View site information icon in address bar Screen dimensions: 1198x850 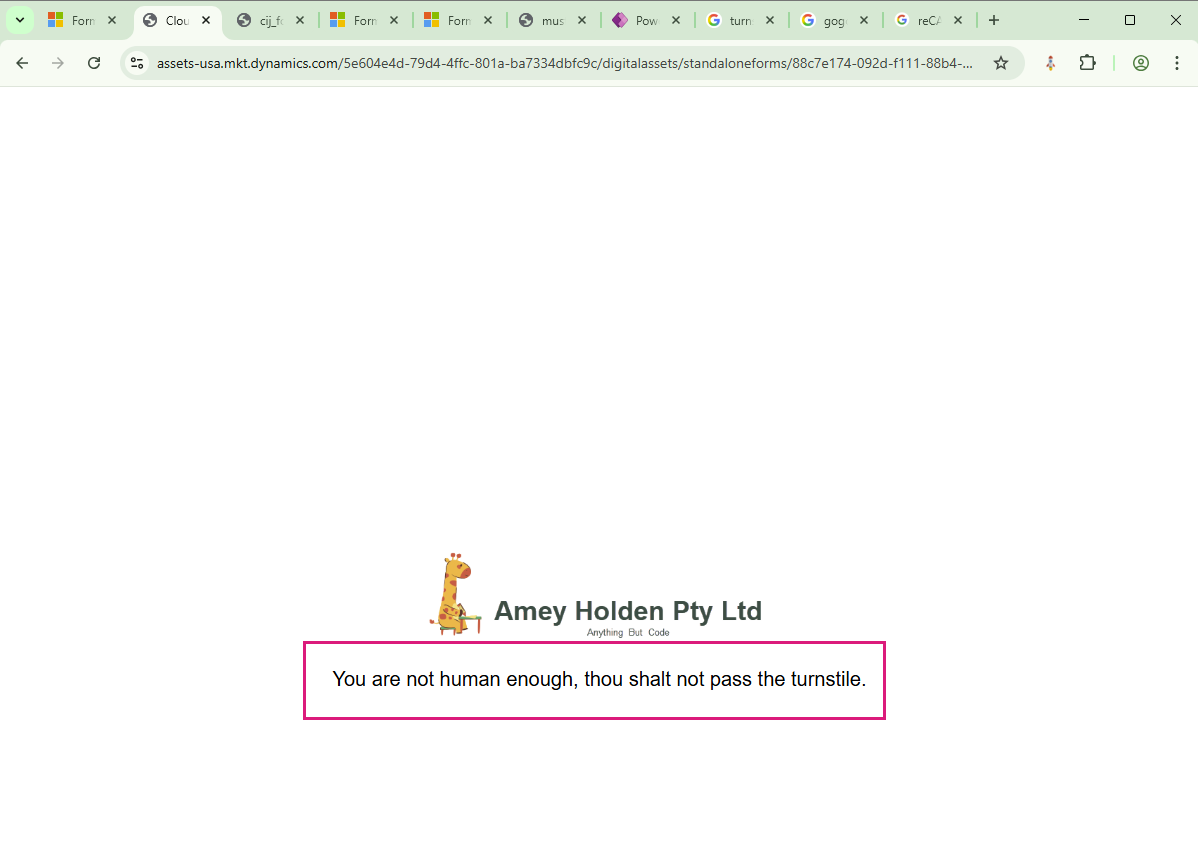138,63
